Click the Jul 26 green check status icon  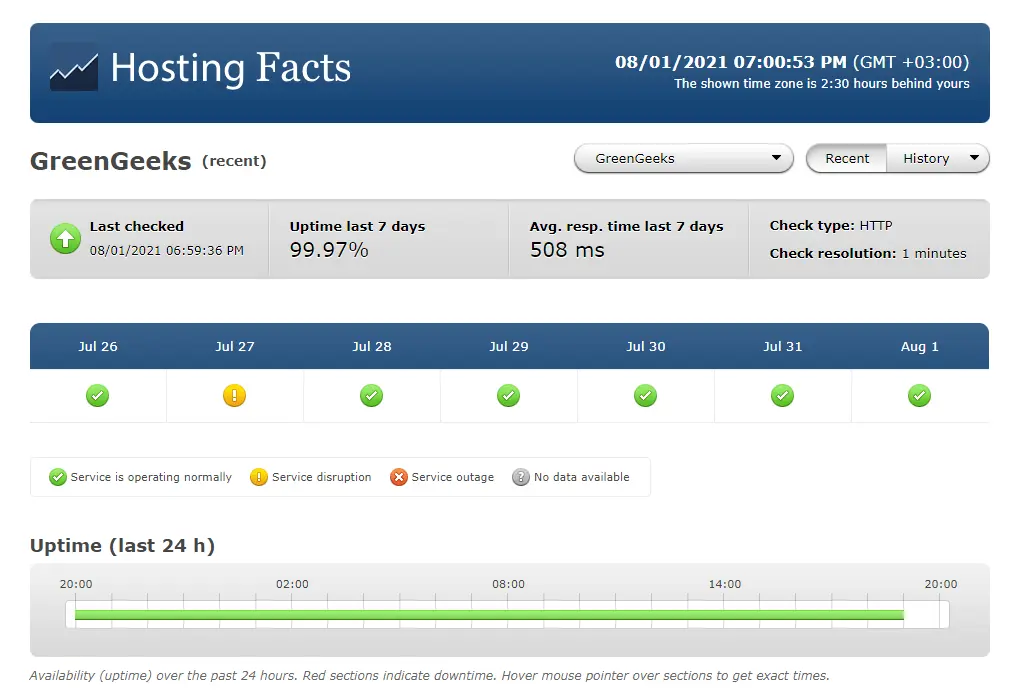pos(98,396)
